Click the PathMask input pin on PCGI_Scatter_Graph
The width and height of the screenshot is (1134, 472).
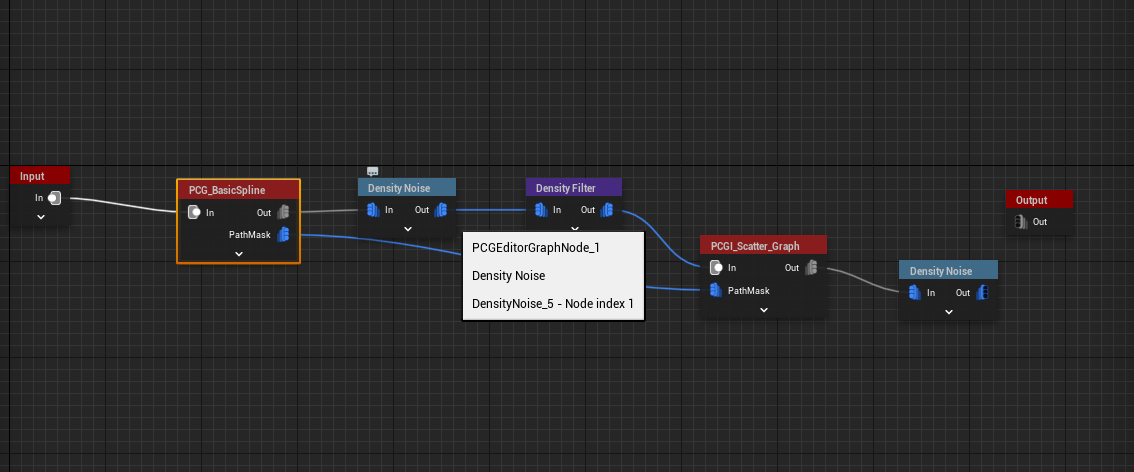(716, 291)
